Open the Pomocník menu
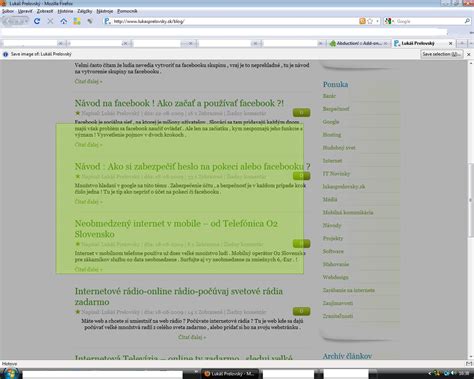 (127, 11)
